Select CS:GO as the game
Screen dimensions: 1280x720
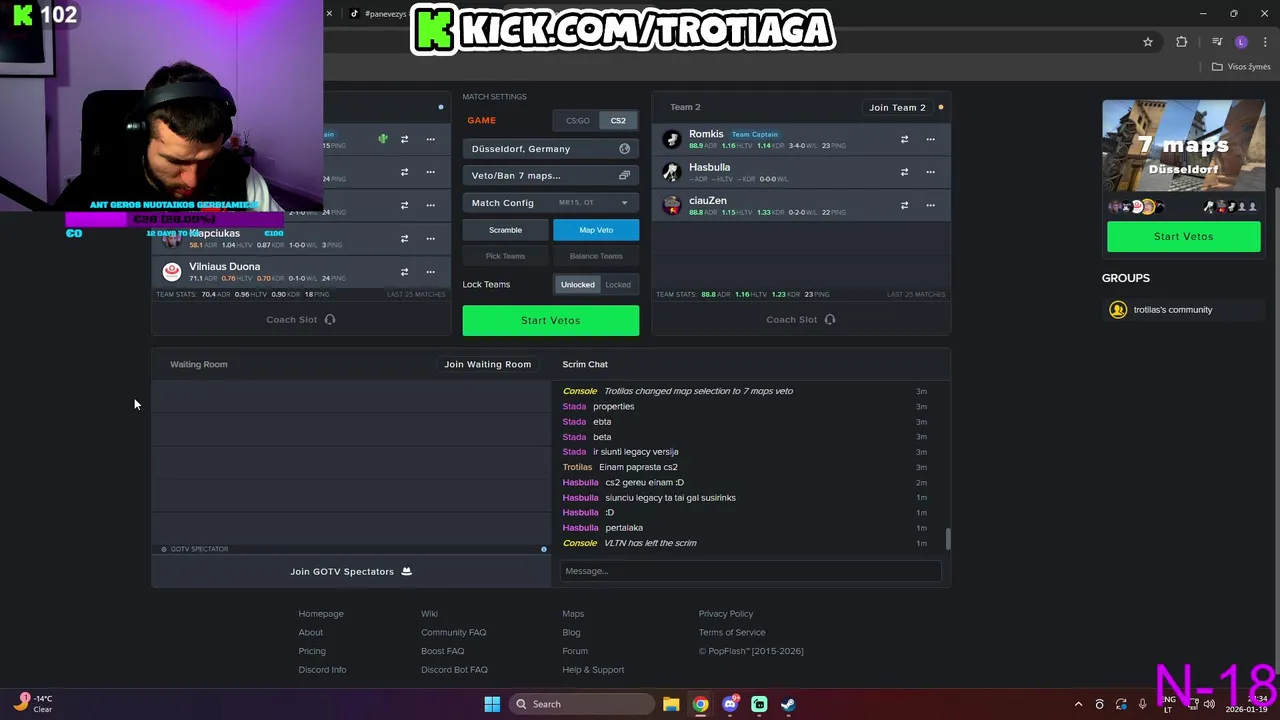[578, 121]
